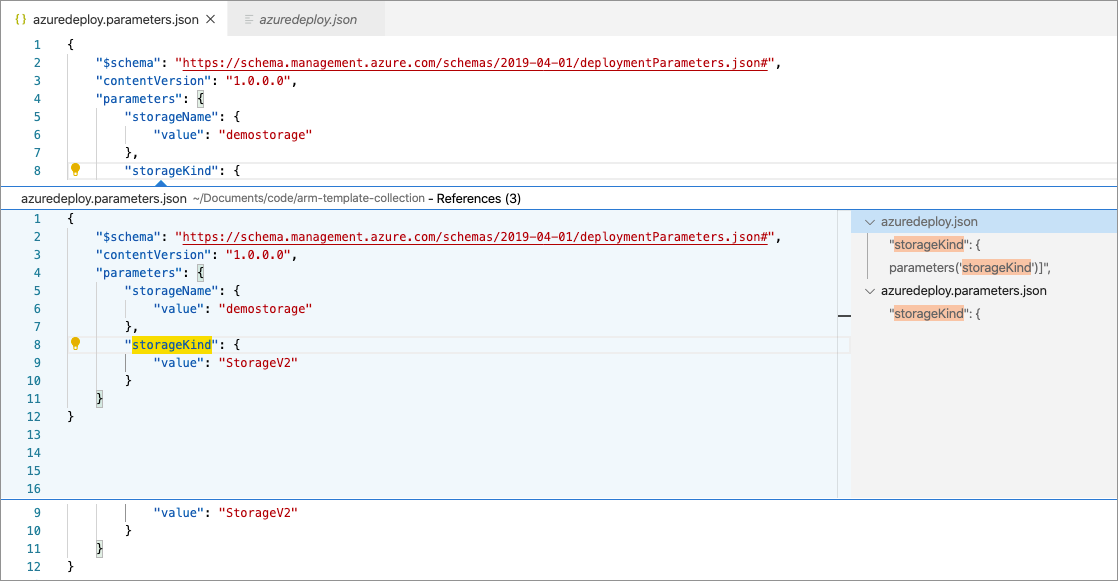Click the JSON braces icon on the azuredeploy.parameters.json tab
Image resolution: width=1118 pixels, height=581 pixels.
point(21,19)
